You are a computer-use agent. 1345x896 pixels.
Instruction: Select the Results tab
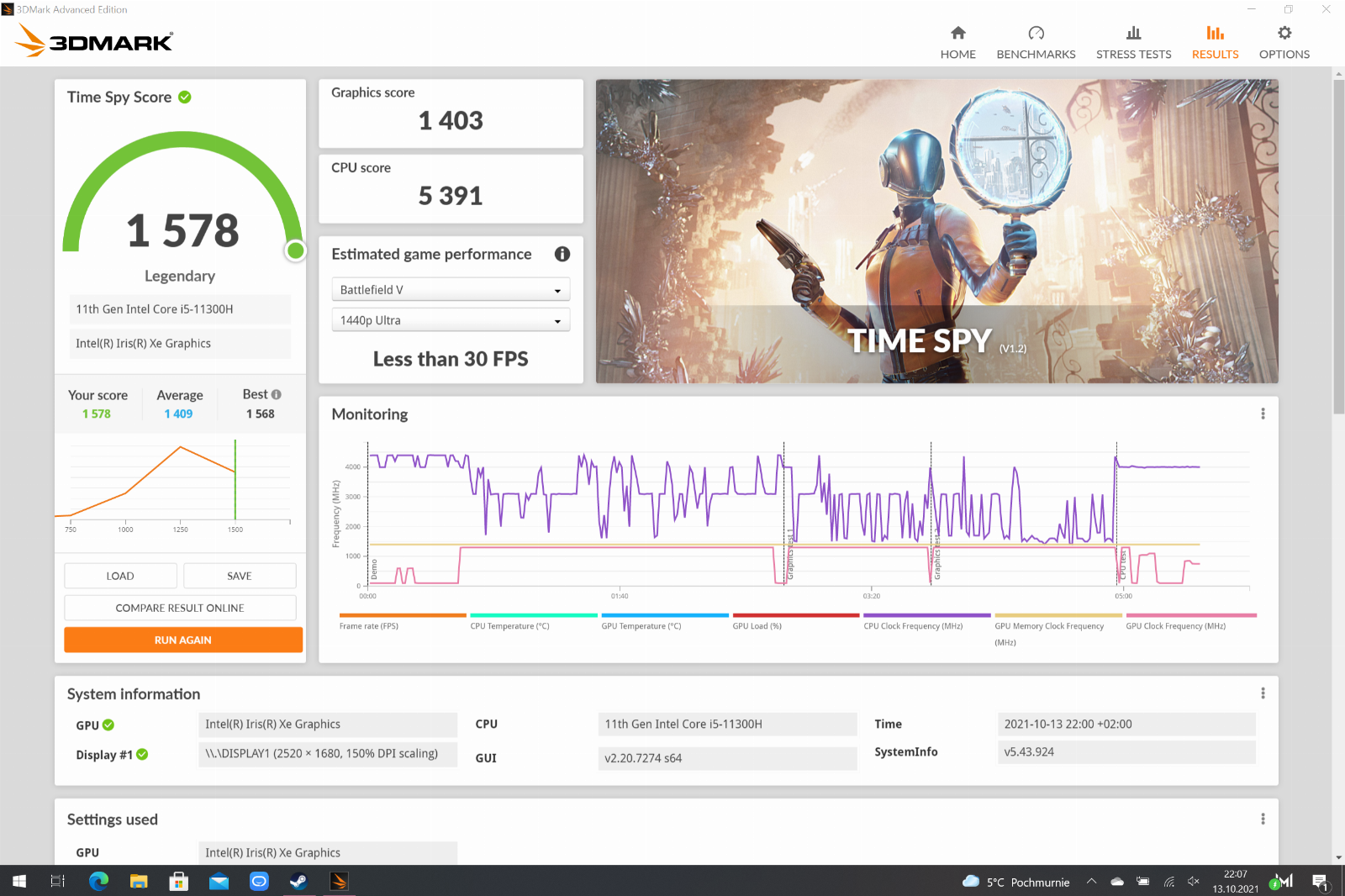coord(1215,42)
